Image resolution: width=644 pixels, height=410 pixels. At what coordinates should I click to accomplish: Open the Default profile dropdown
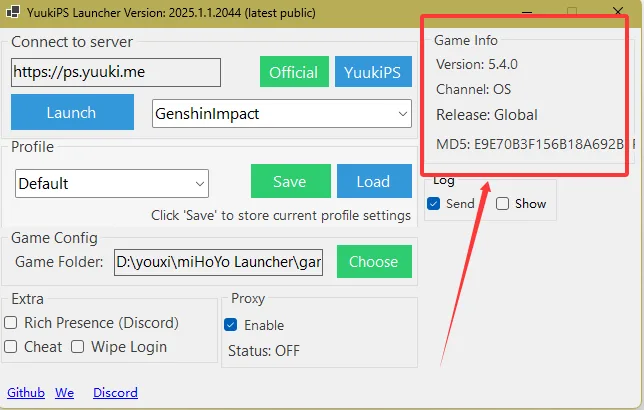coord(112,183)
